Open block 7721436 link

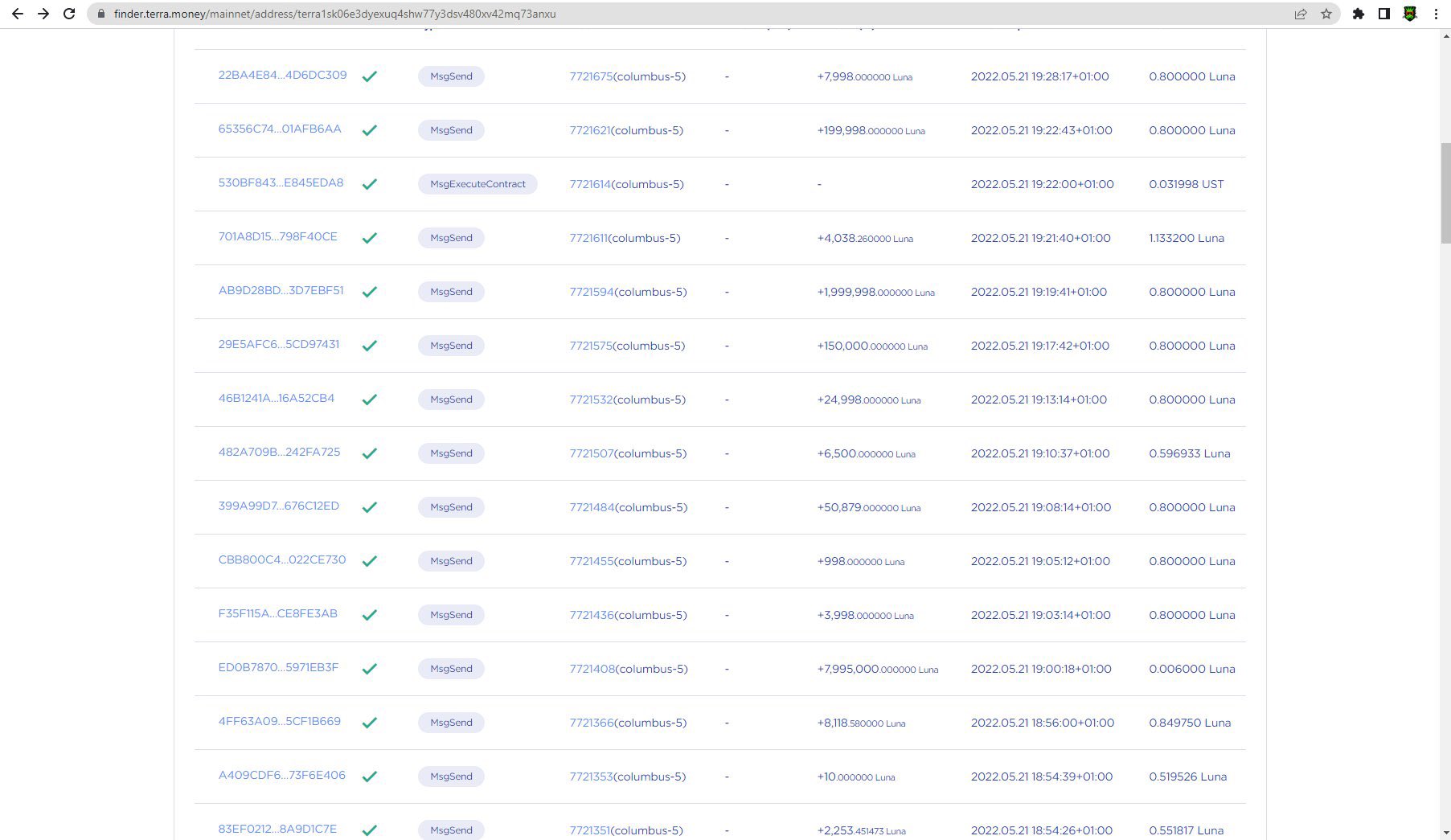(592, 615)
